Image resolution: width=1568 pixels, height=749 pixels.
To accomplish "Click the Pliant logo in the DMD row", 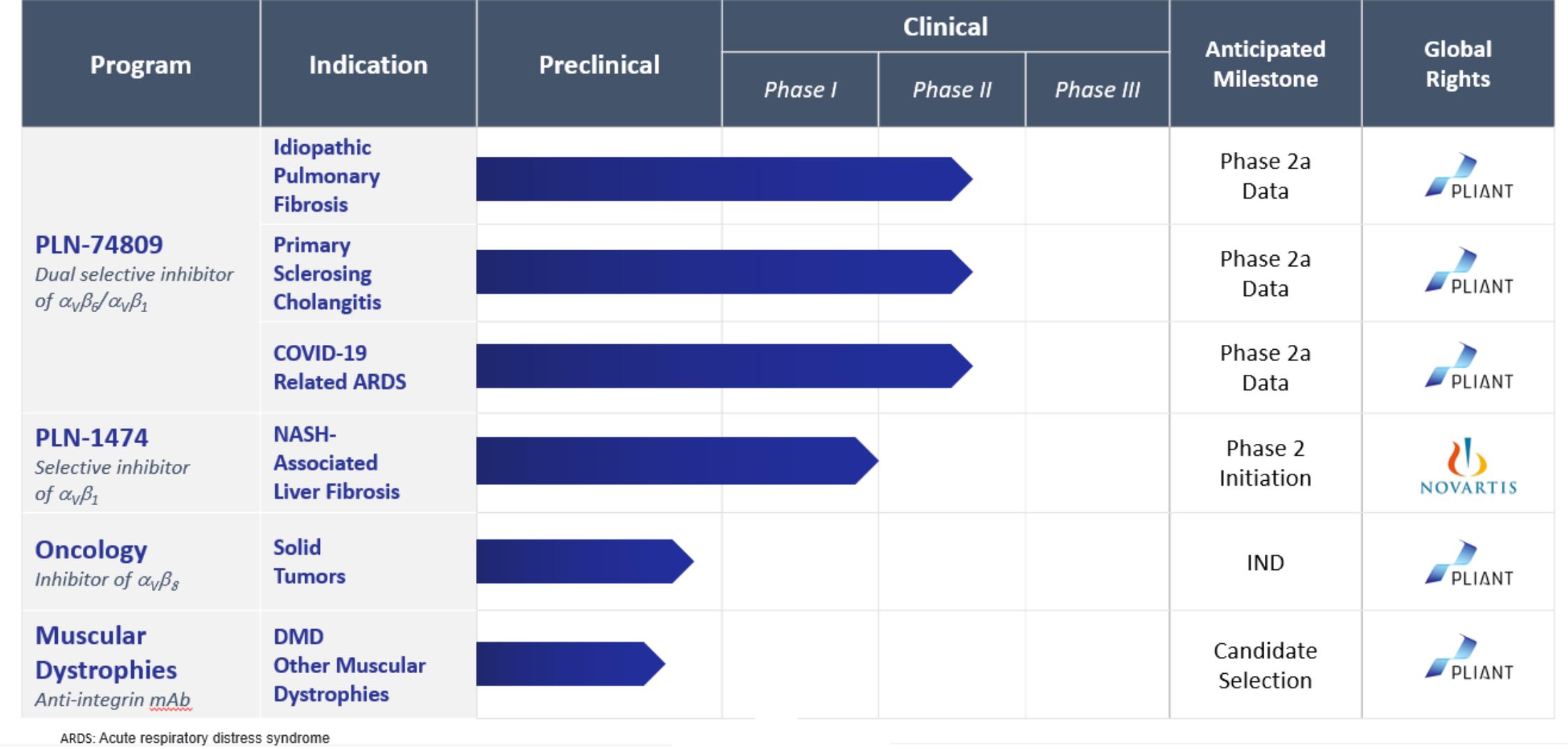I will pyautogui.click(x=1468, y=658).
